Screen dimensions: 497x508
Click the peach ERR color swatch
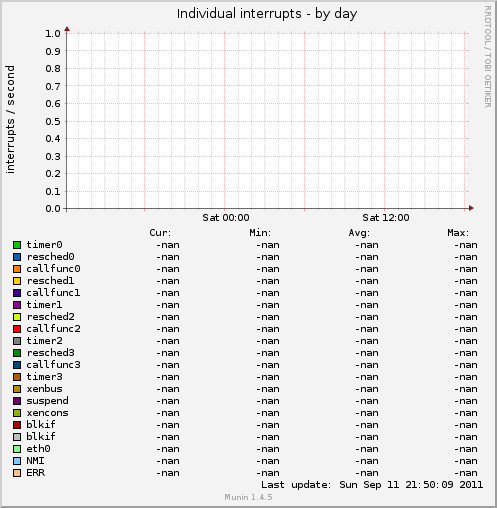(x=17, y=473)
